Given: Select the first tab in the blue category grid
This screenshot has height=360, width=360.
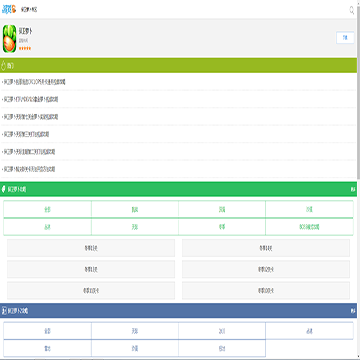Looking at the screenshot, I should pyautogui.click(x=47, y=331).
